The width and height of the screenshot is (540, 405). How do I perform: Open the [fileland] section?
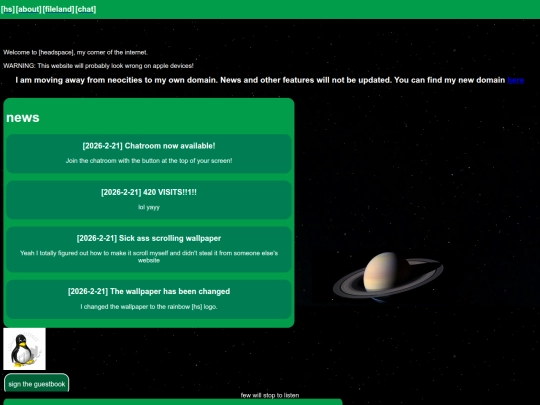click(59, 9)
